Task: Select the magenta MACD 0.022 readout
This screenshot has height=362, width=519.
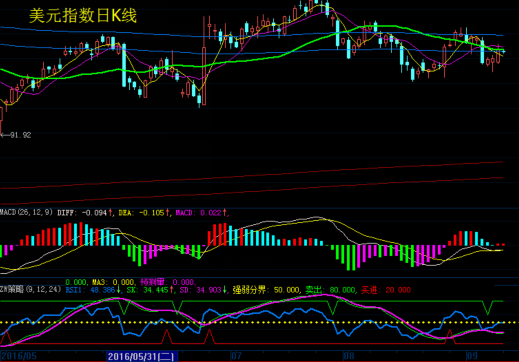Action: [x=201, y=213]
